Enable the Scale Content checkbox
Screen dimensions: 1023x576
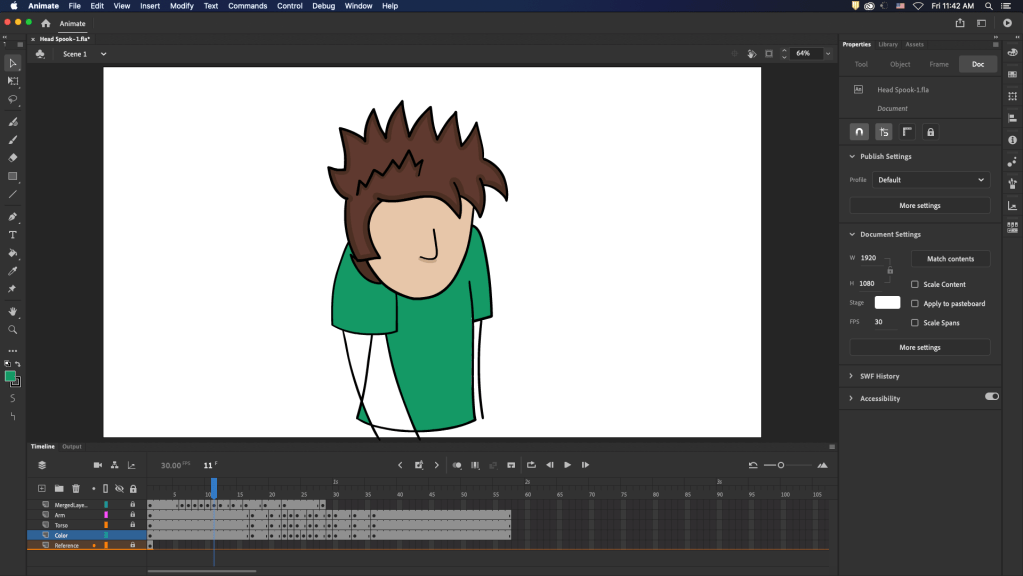(x=914, y=284)
